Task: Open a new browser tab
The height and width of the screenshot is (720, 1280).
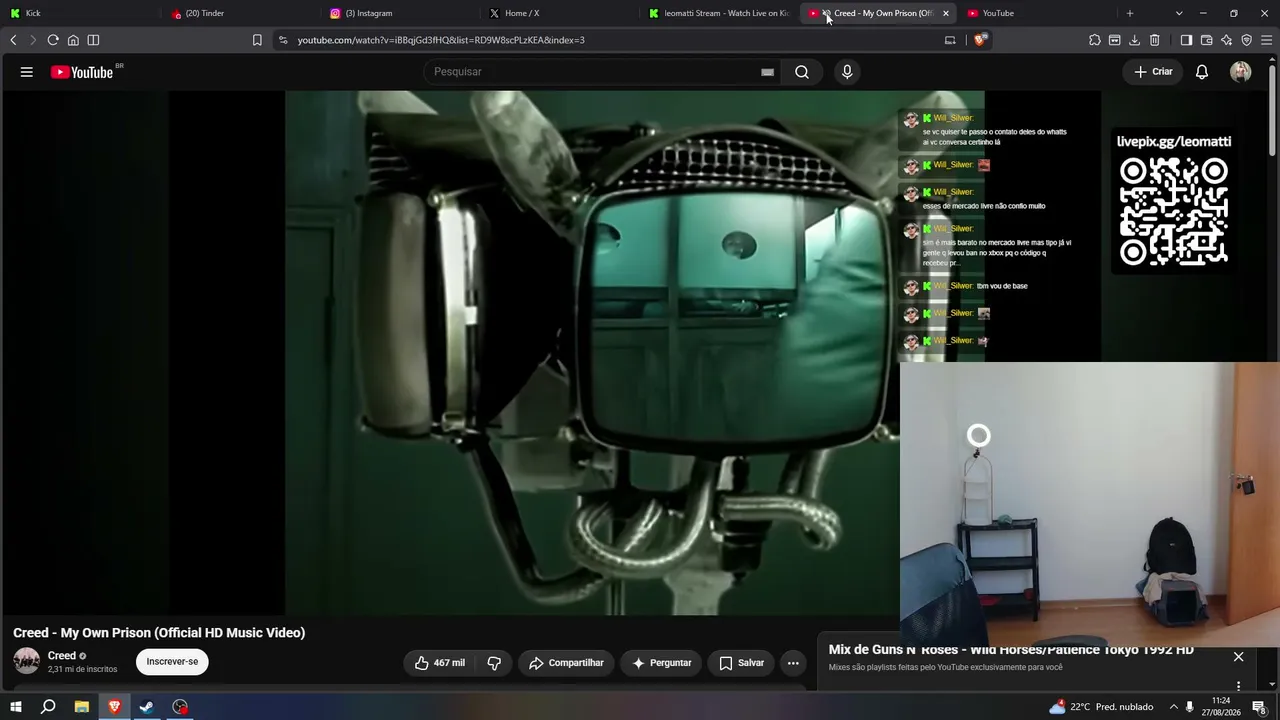Action: (1130, 13)
